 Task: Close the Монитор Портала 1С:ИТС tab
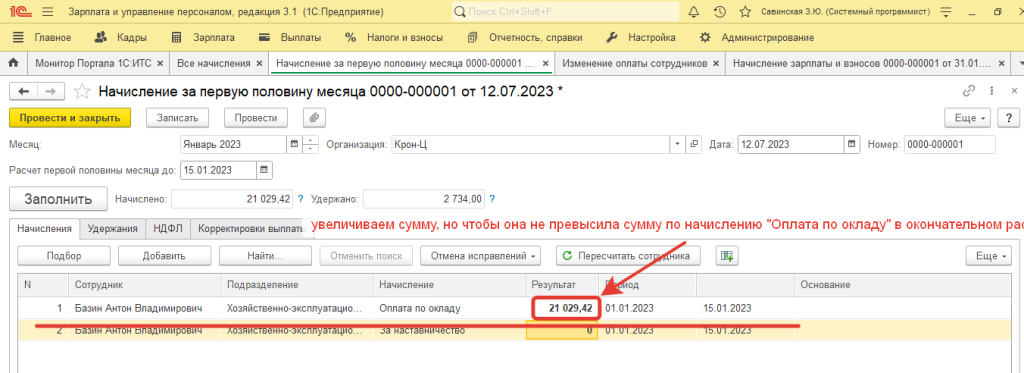(160, 63)
